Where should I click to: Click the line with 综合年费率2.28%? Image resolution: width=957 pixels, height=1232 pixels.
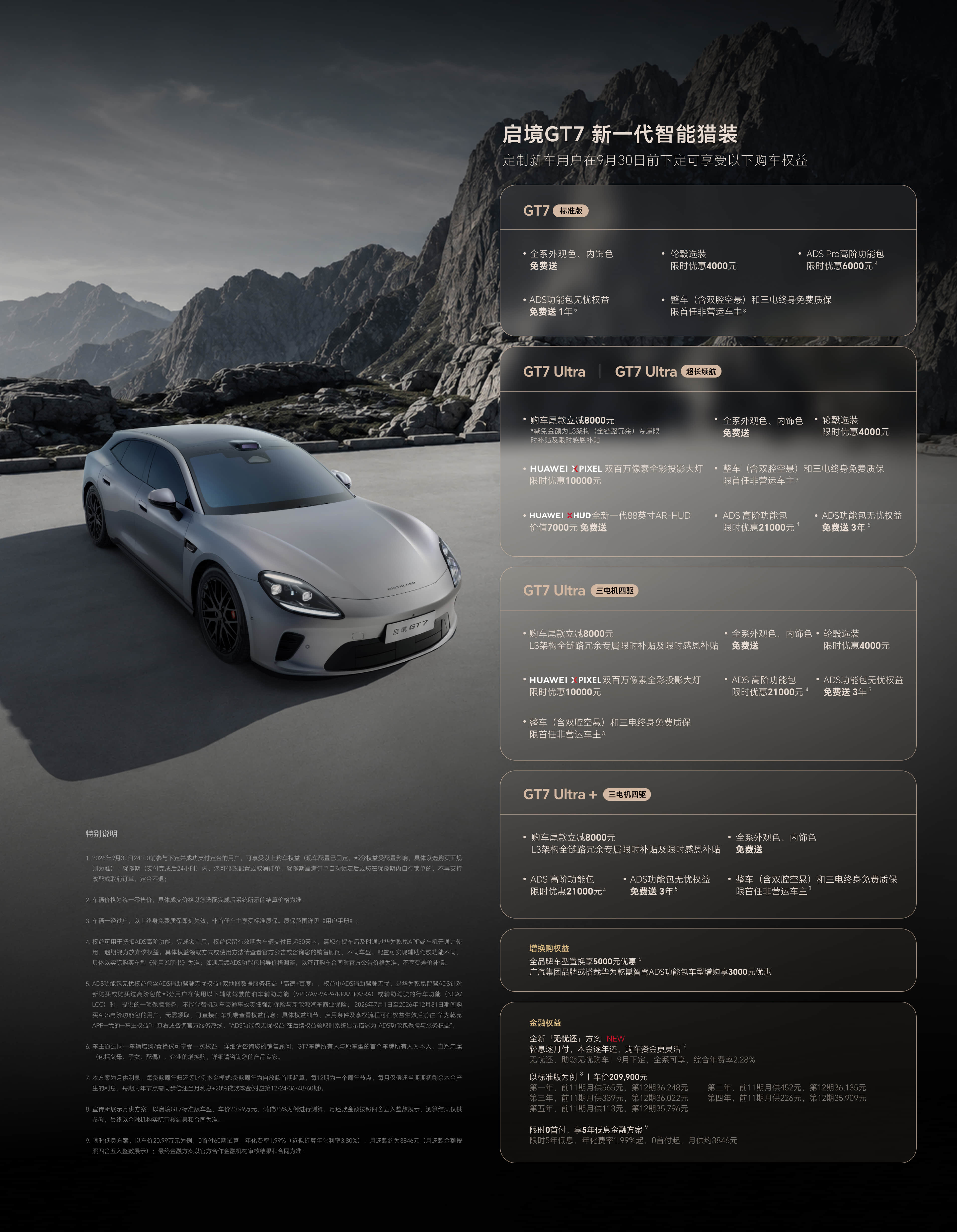tap(642, 1060)
